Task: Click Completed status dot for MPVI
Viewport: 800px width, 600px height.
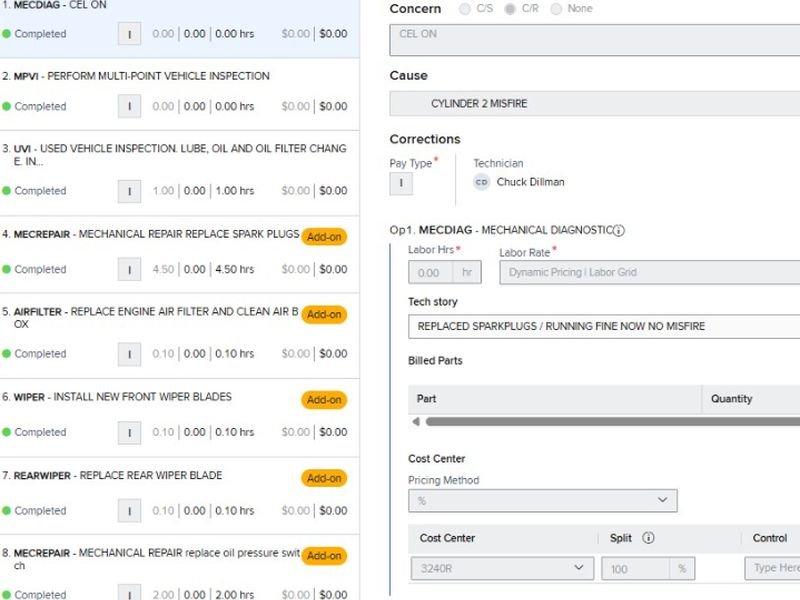Action: pyautogui.click(x=7, y=106)
